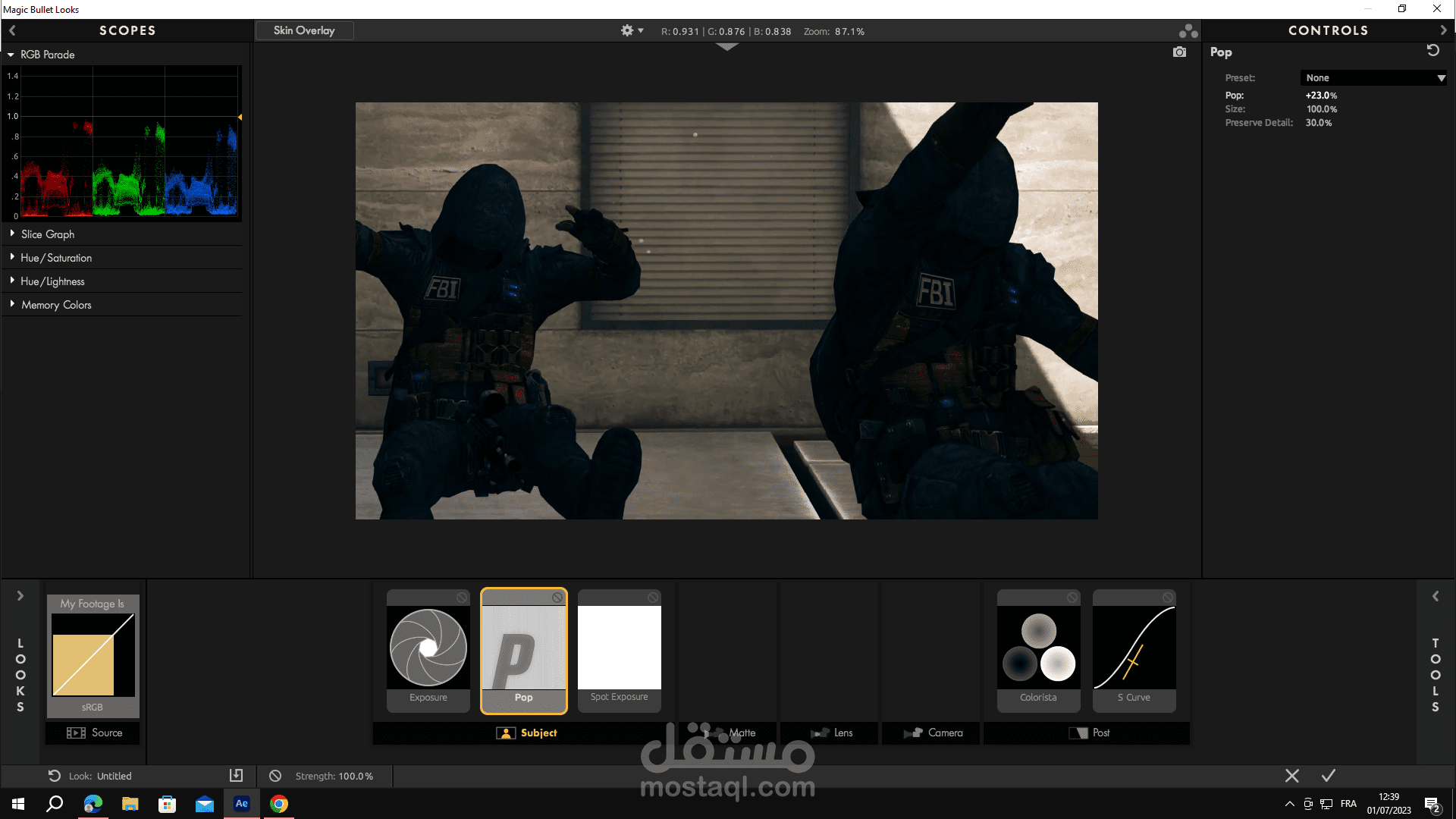Screen dimensions: 1456x819
Task: Select the Spot Exposure tool thumbnail
Action: tap(619, 648)
